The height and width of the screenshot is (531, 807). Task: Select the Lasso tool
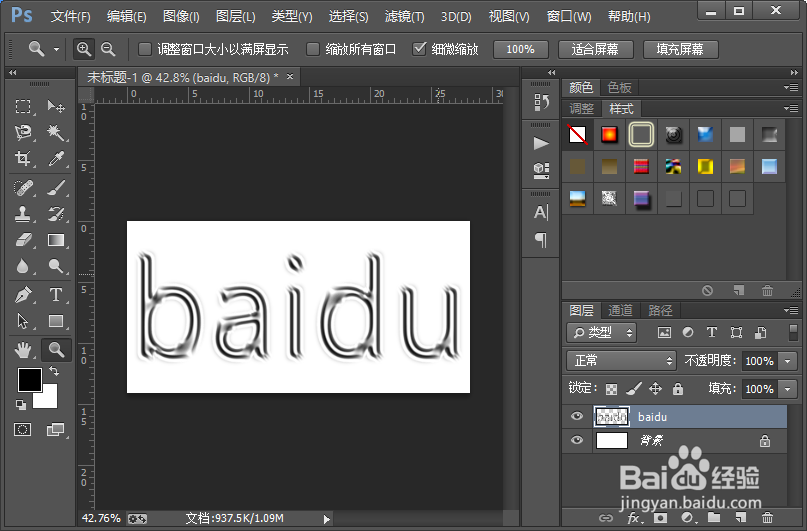coord(23,133)
